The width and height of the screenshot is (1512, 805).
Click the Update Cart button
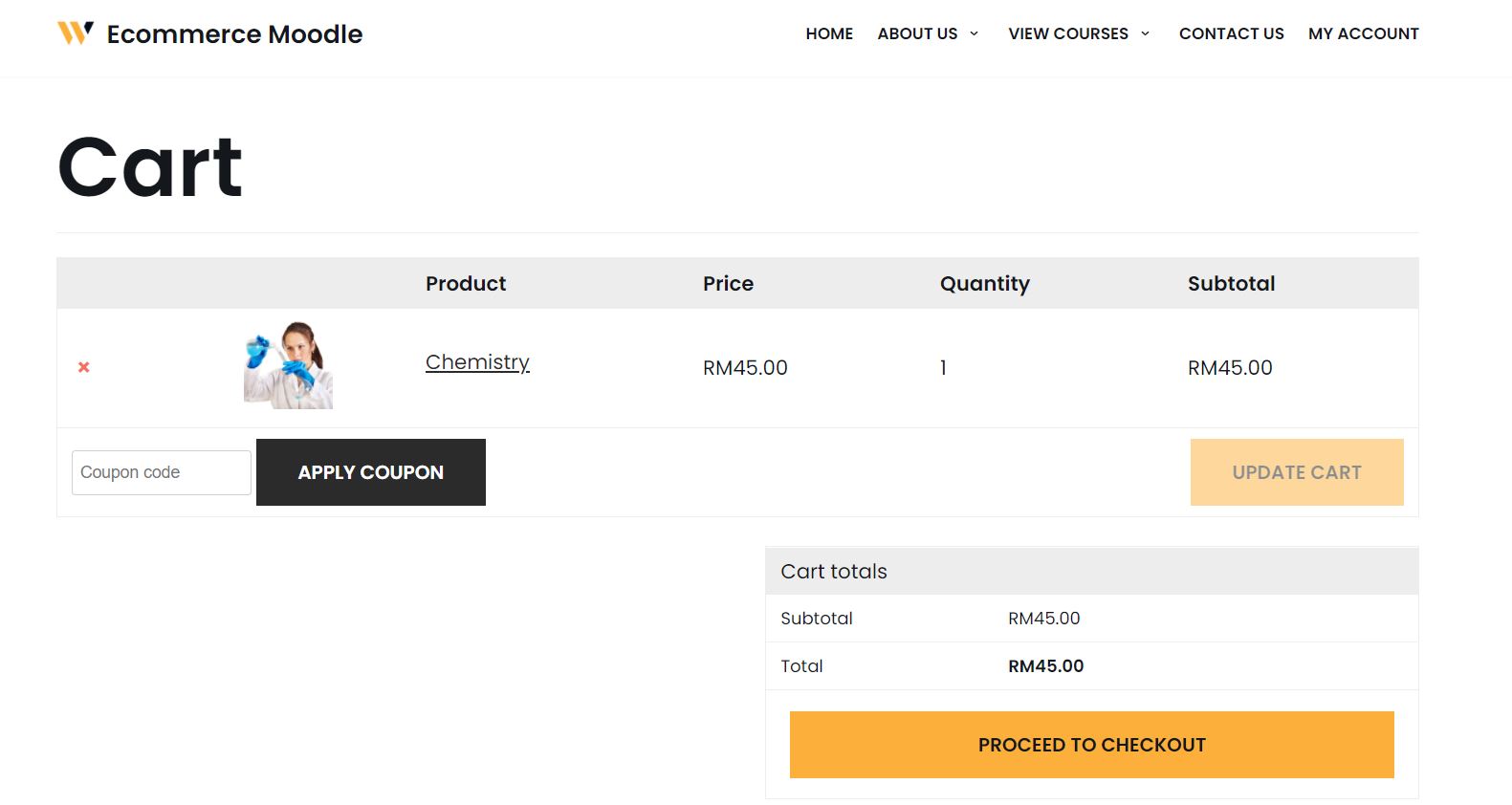click(x=1296, y=472)
